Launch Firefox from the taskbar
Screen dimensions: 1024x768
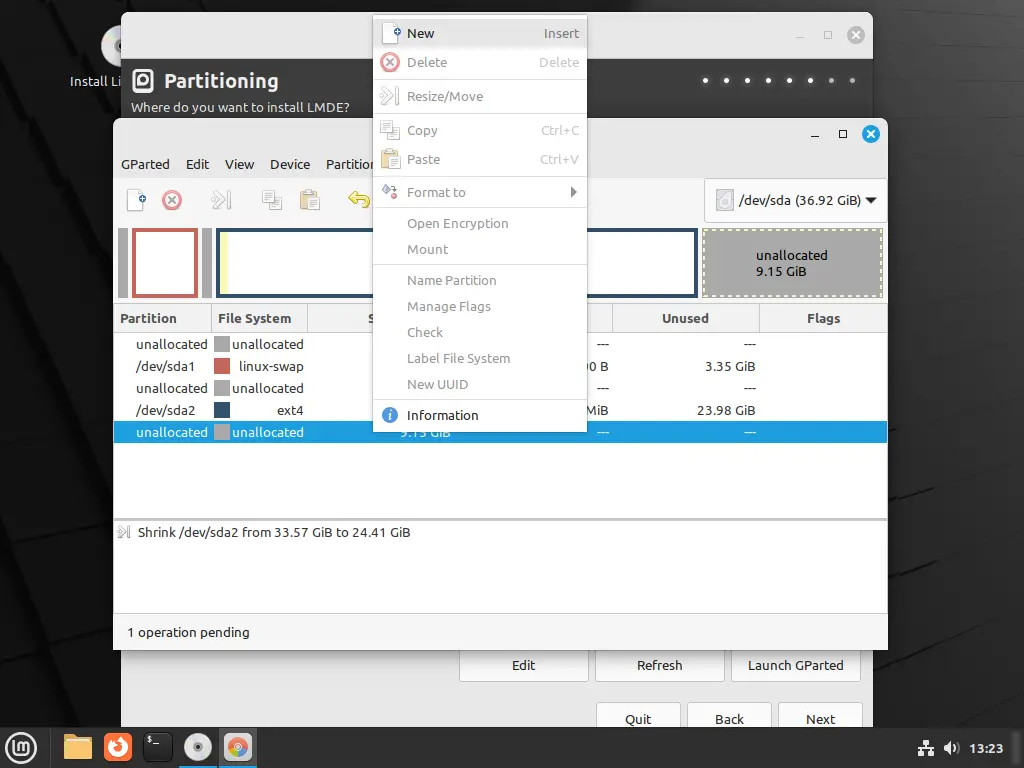pos(118,747)
